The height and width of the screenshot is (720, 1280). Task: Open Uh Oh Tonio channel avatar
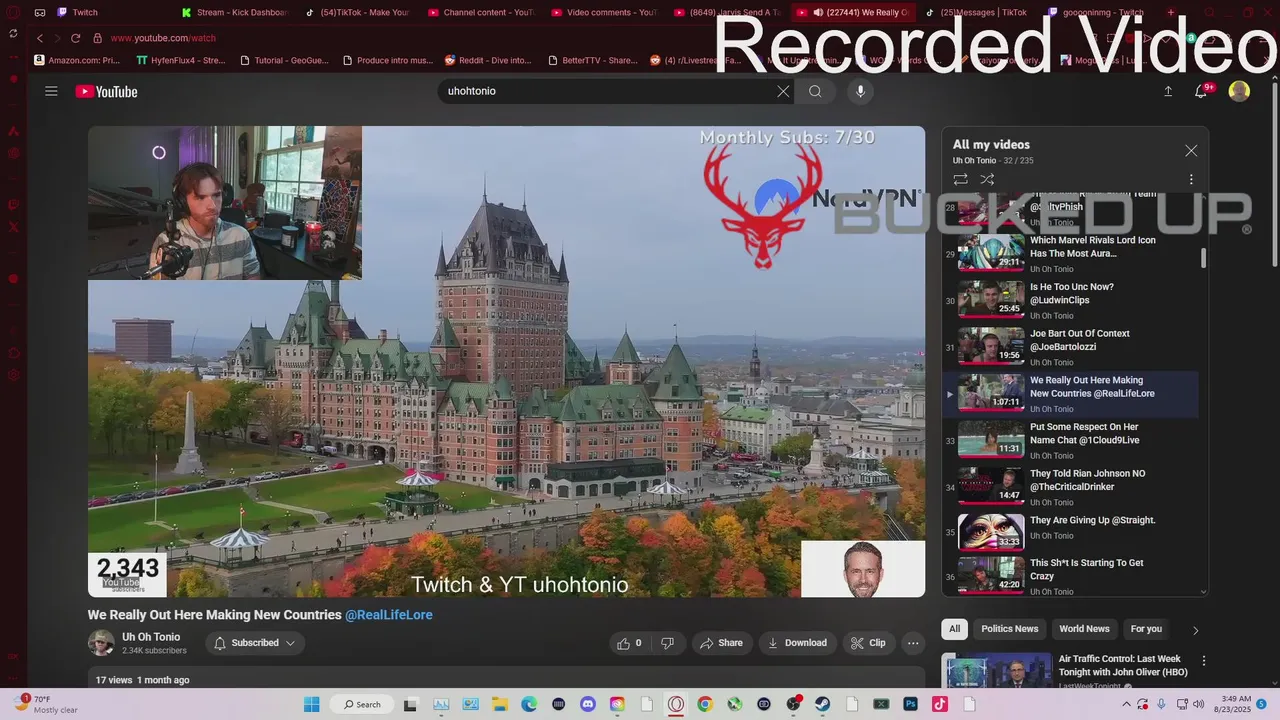101,643
